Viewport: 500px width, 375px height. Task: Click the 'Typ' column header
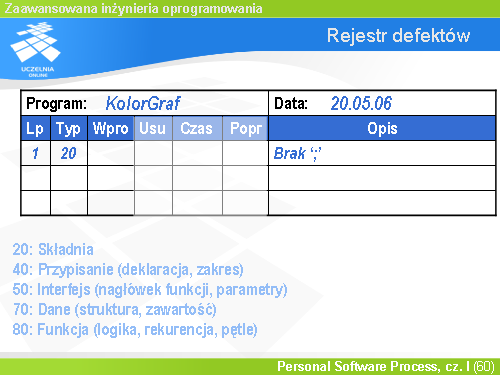(x=69, y=128)
